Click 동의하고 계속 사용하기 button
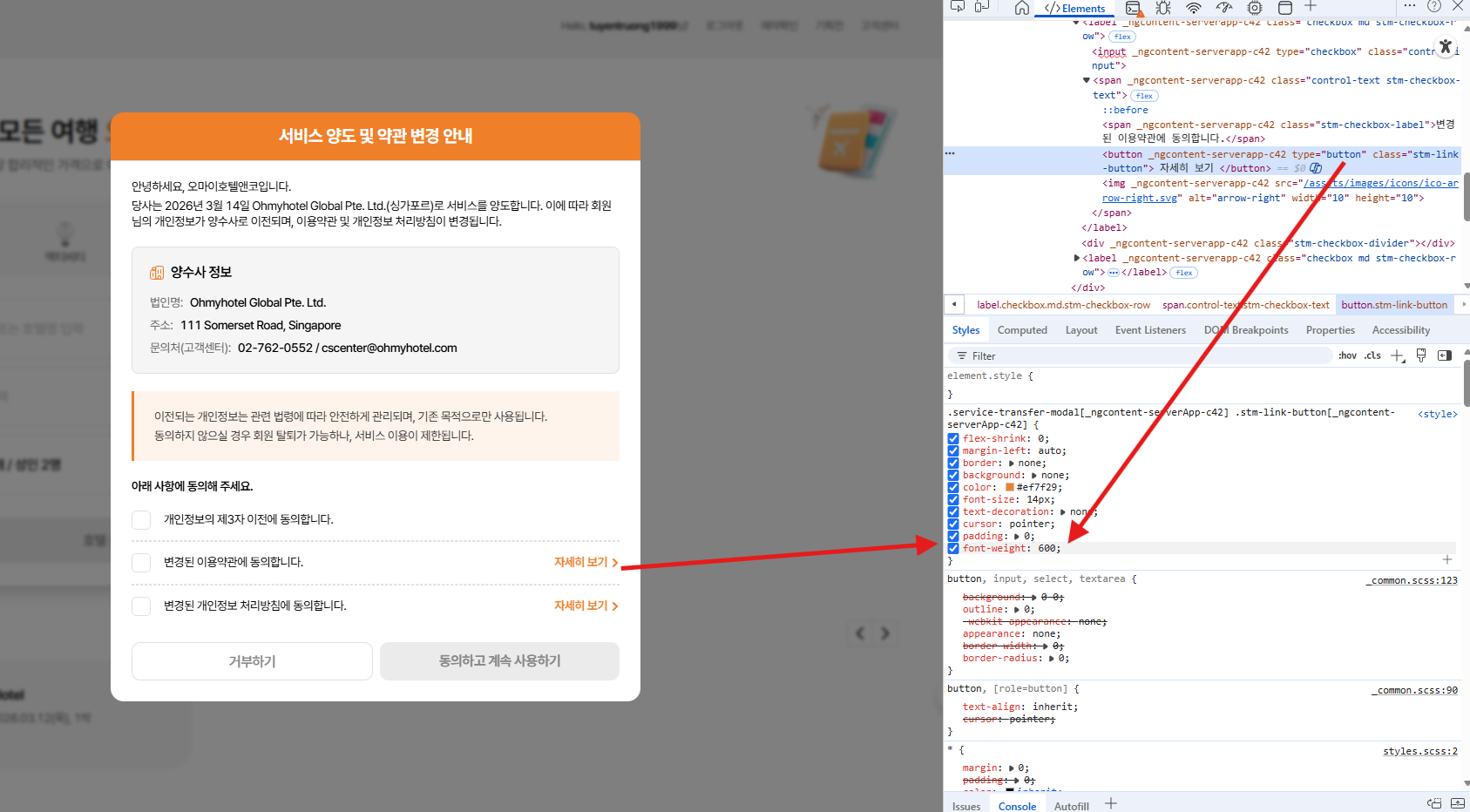1470x812 pixels. coord(499,661)
